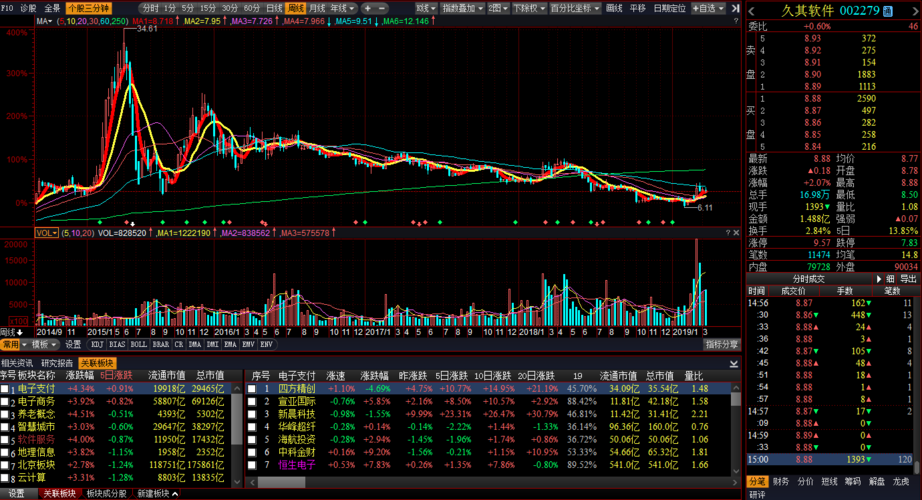This screenshot has width=922, height=500.
Task: Click the 日期定位 button
Action: [670, 8]
